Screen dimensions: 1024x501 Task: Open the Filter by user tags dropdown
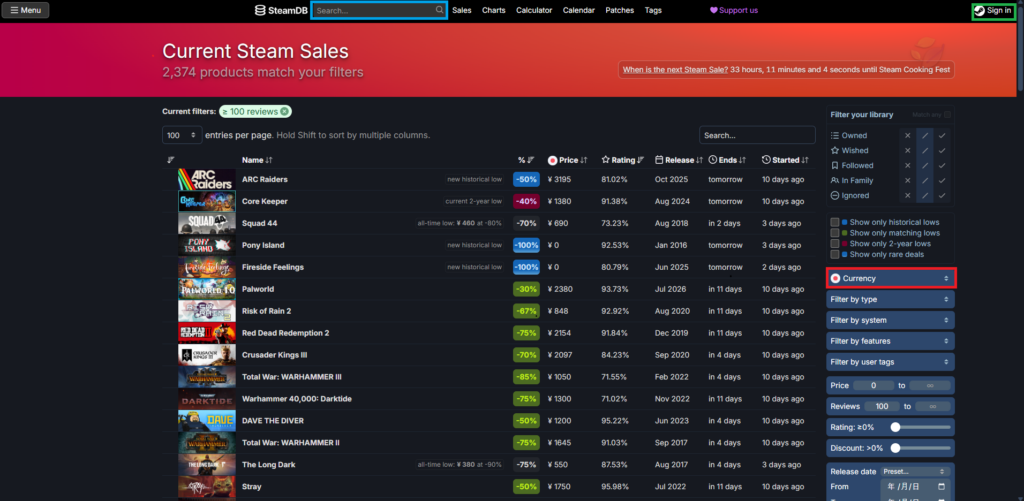click(x=891, y=362)
